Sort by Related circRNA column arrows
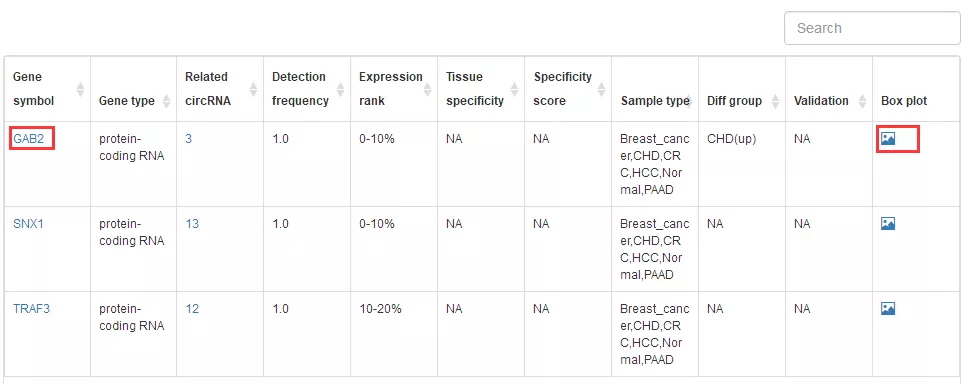Screen dimensions: 969x384 [253, 90]
